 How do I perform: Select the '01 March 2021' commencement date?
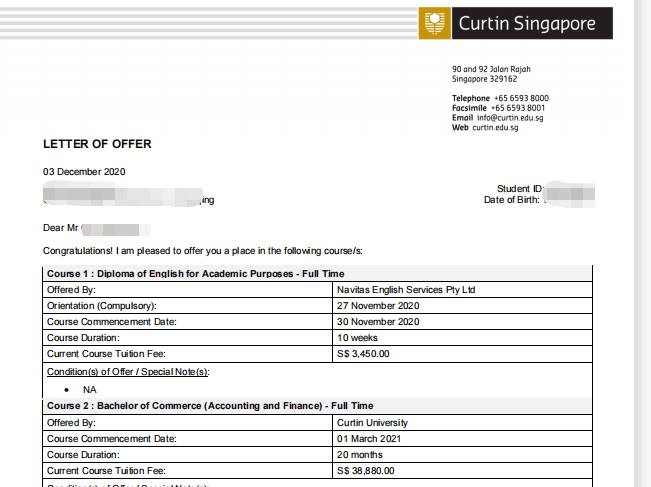(369, 439)
